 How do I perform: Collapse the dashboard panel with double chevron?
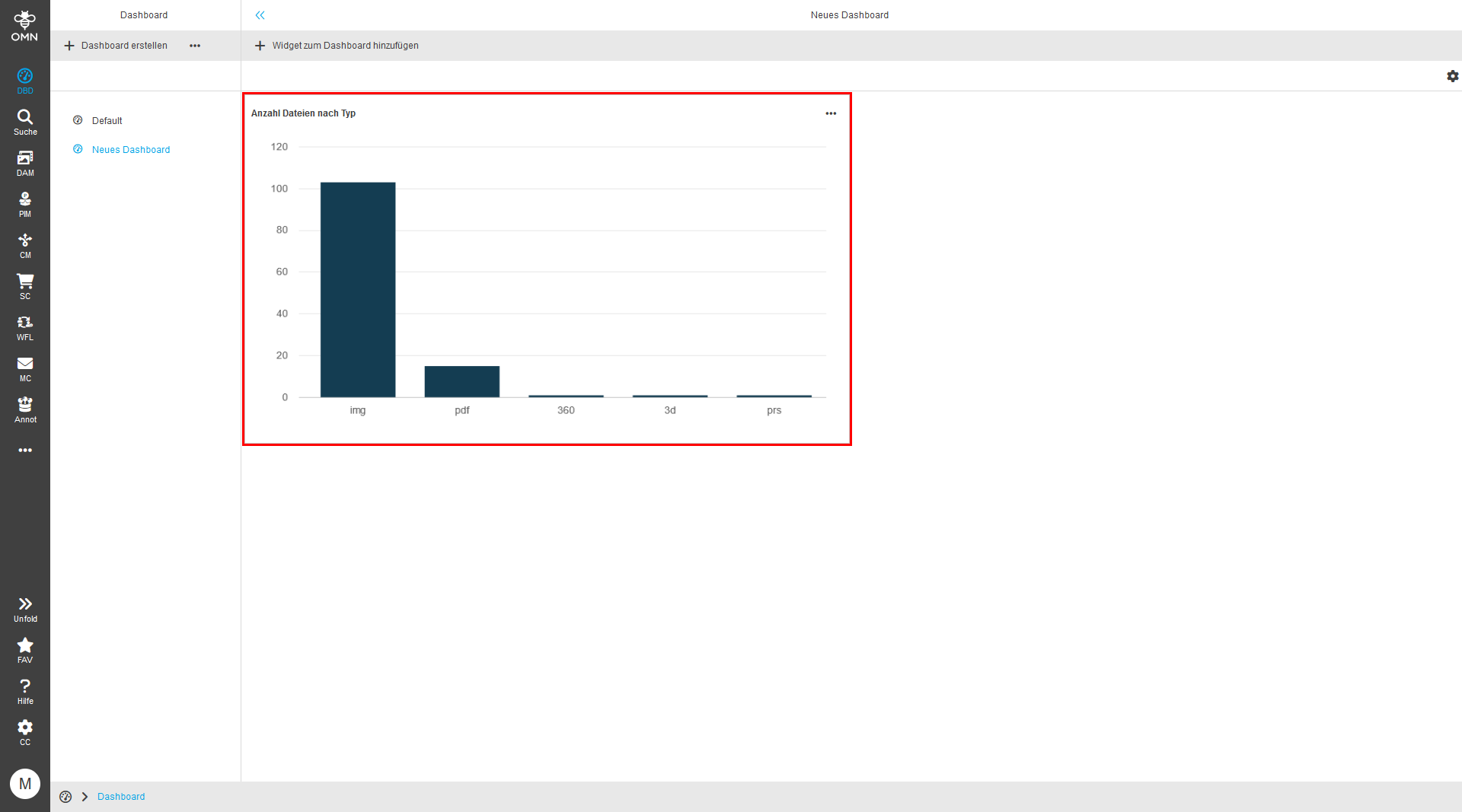[x=260, y=14]
